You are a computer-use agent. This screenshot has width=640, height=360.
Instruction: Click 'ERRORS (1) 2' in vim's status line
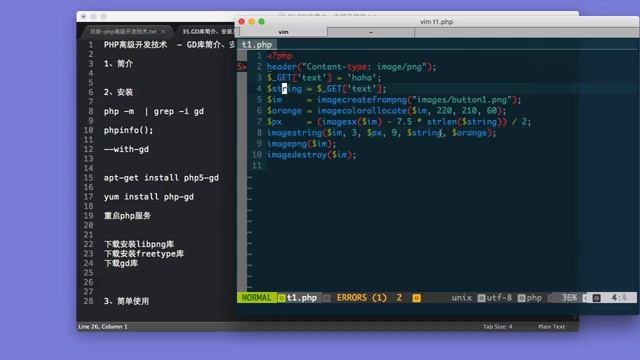pyautogui.click(x=369, y=298)
